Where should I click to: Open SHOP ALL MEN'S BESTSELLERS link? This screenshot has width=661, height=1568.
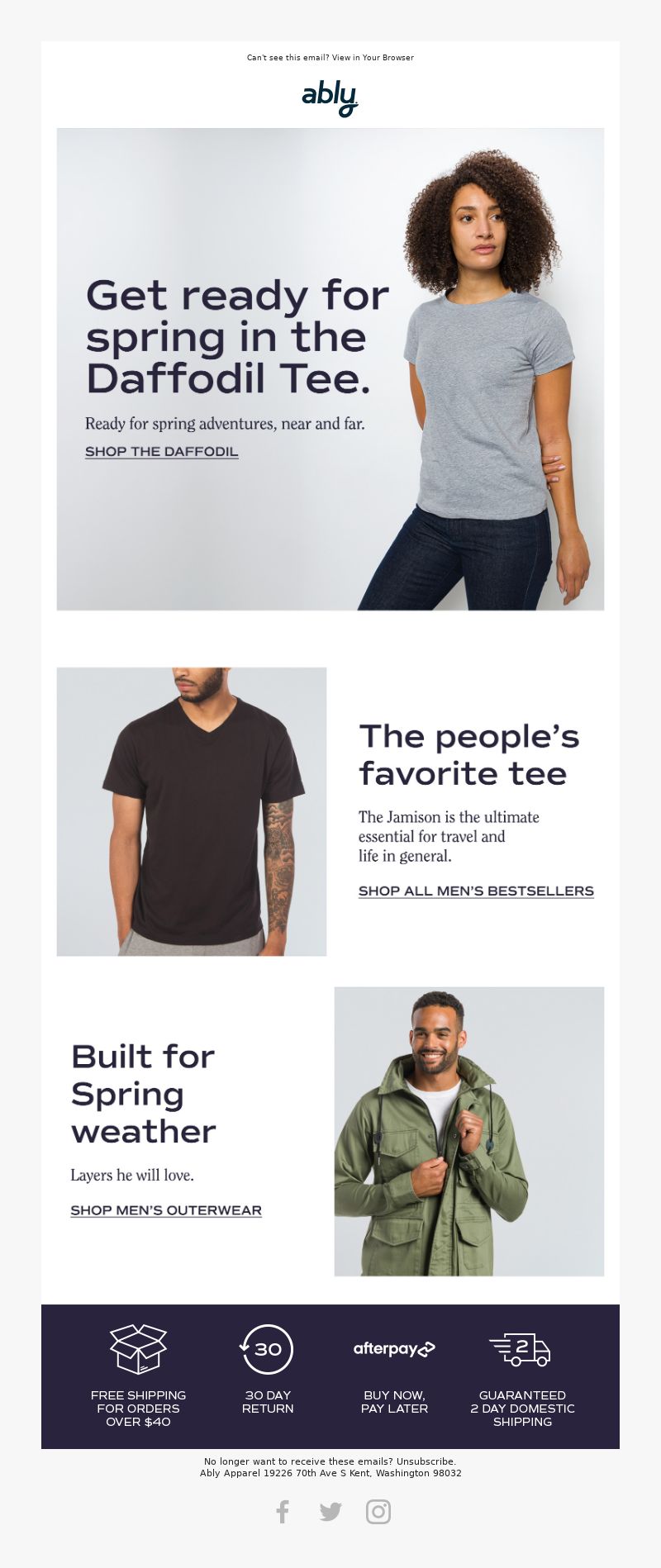pos(476,891)
